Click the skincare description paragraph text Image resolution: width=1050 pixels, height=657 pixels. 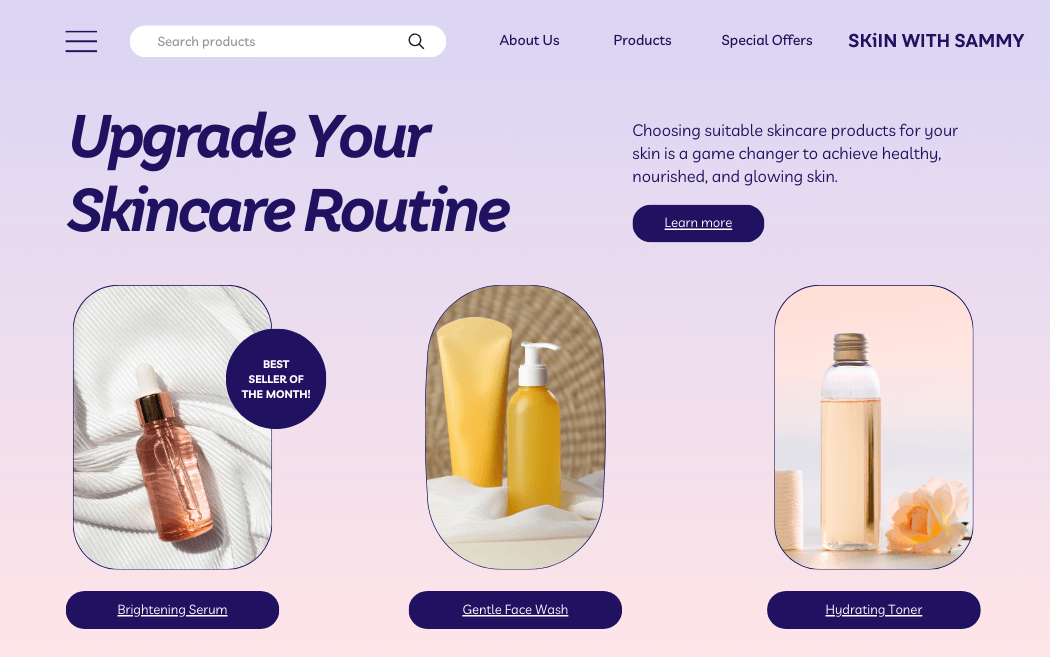[x=795, y=153]
